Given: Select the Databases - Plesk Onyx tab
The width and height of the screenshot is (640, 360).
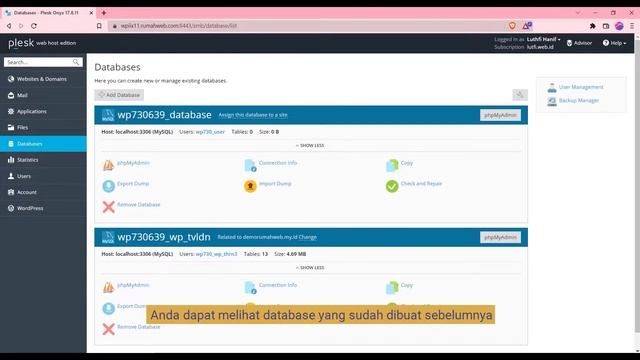Looking at the screenshot, I should [x=49, y=13].
